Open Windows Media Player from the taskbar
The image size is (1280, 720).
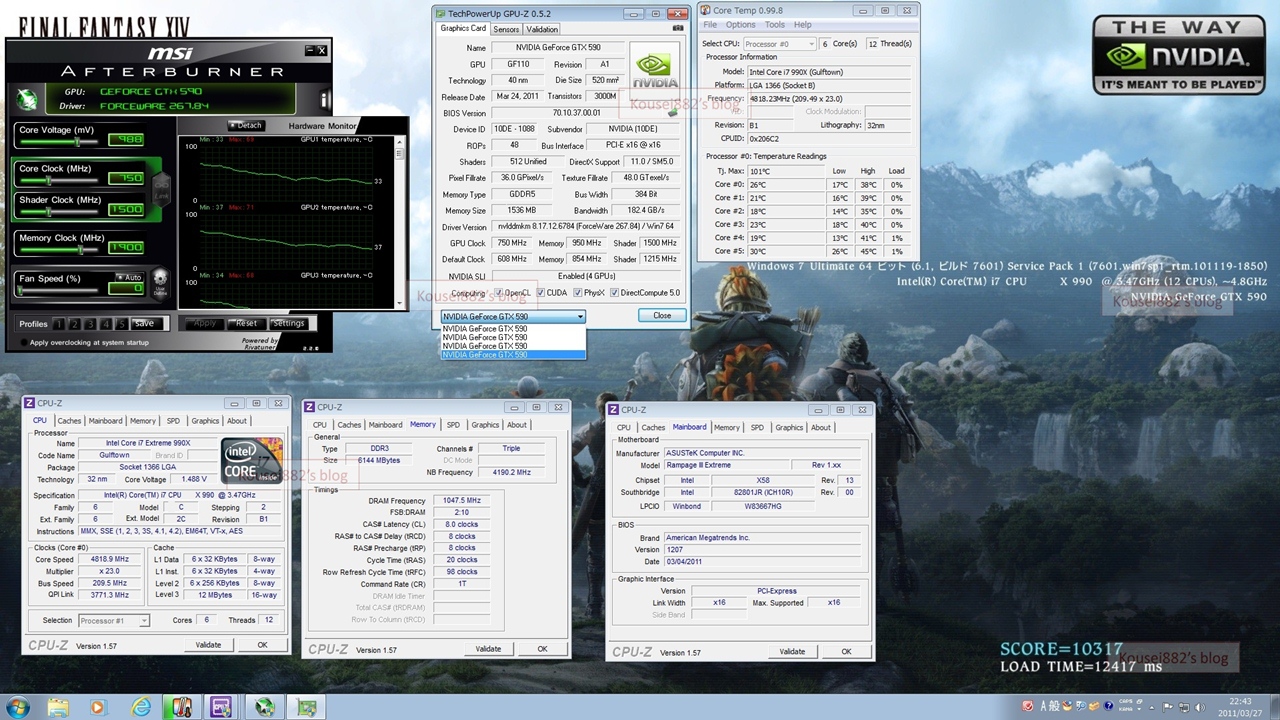pyautogui.click(x=97, y=707)
